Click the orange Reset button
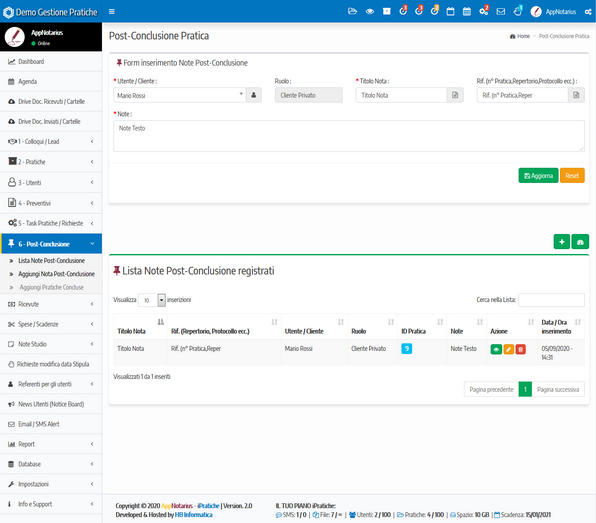 (572, 176)
